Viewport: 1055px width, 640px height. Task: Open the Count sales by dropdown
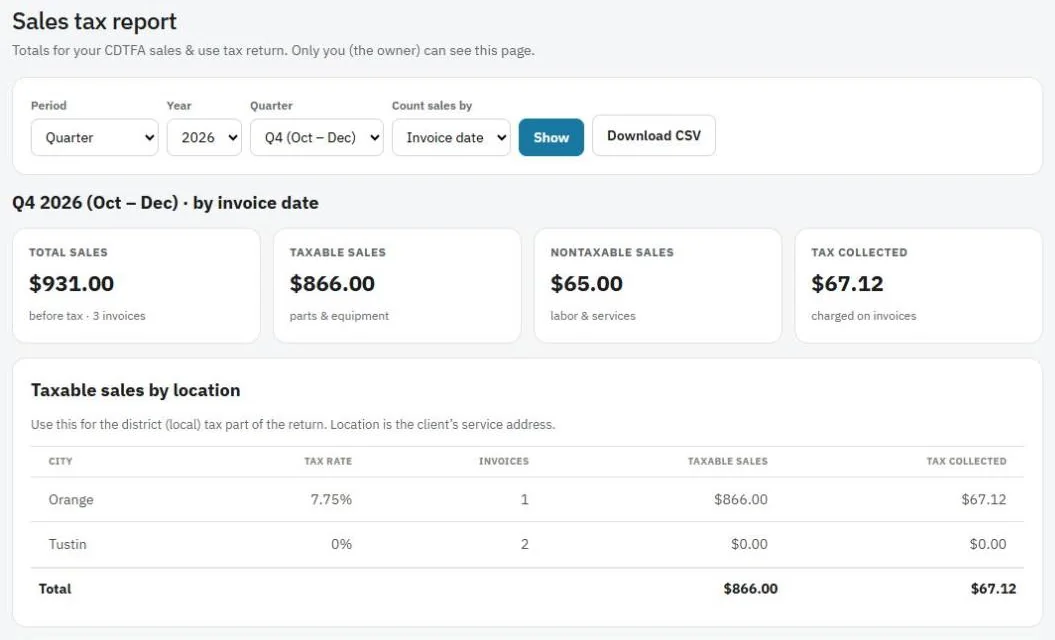(x=451, y=137)
